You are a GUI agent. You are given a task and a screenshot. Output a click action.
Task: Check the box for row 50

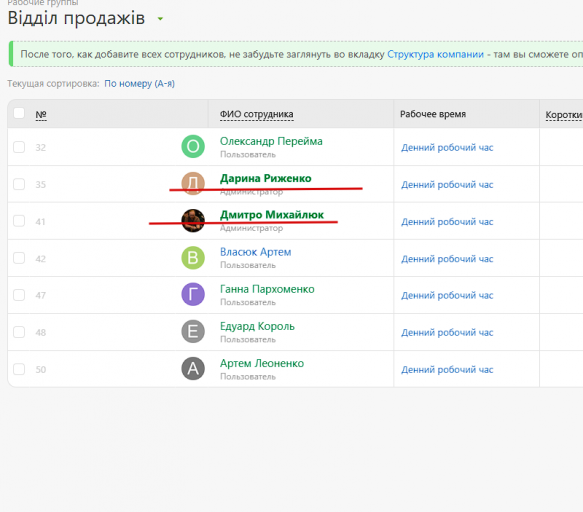pos(19,369)
